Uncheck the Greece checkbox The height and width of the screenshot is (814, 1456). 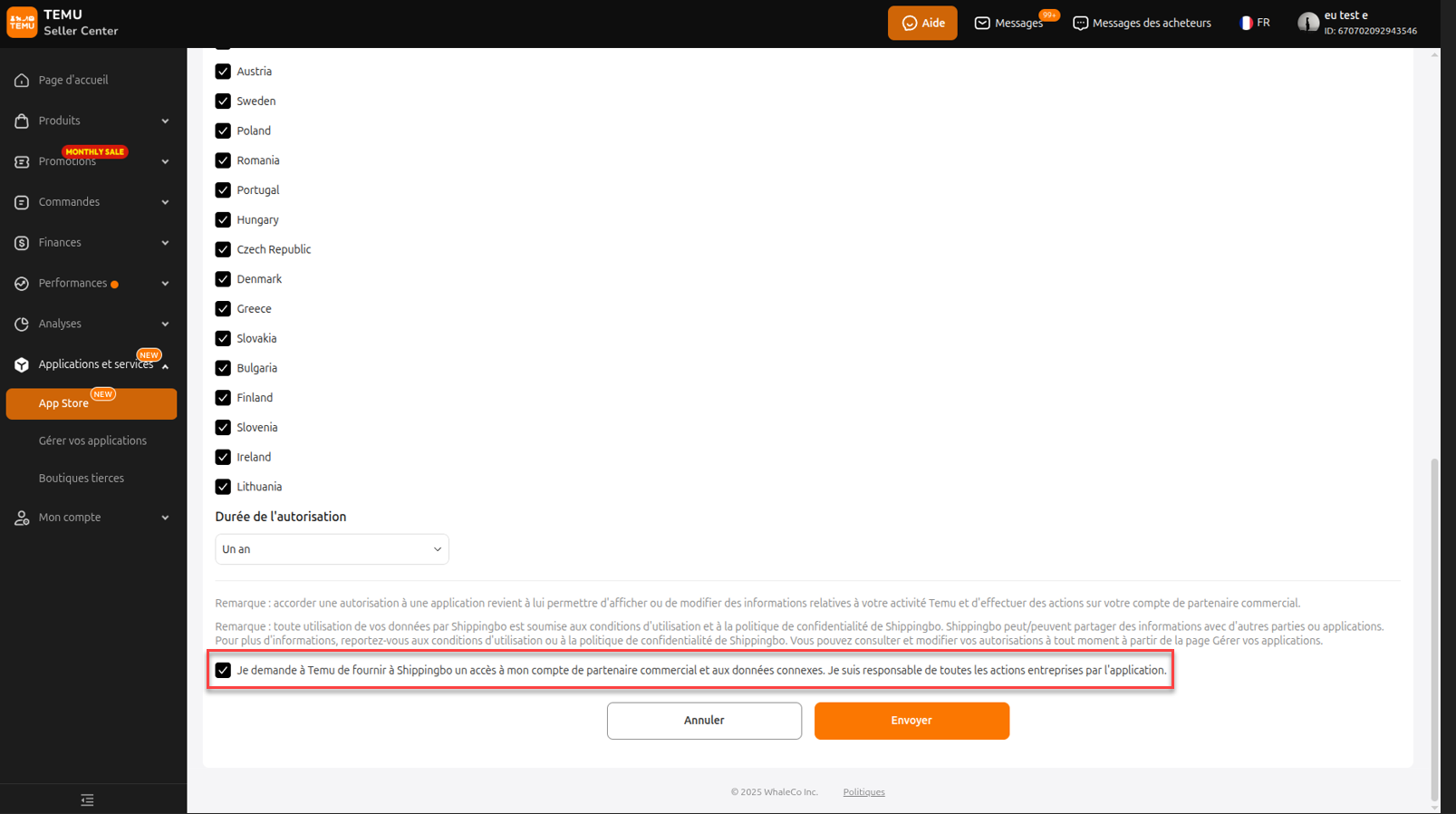point(223,309)
